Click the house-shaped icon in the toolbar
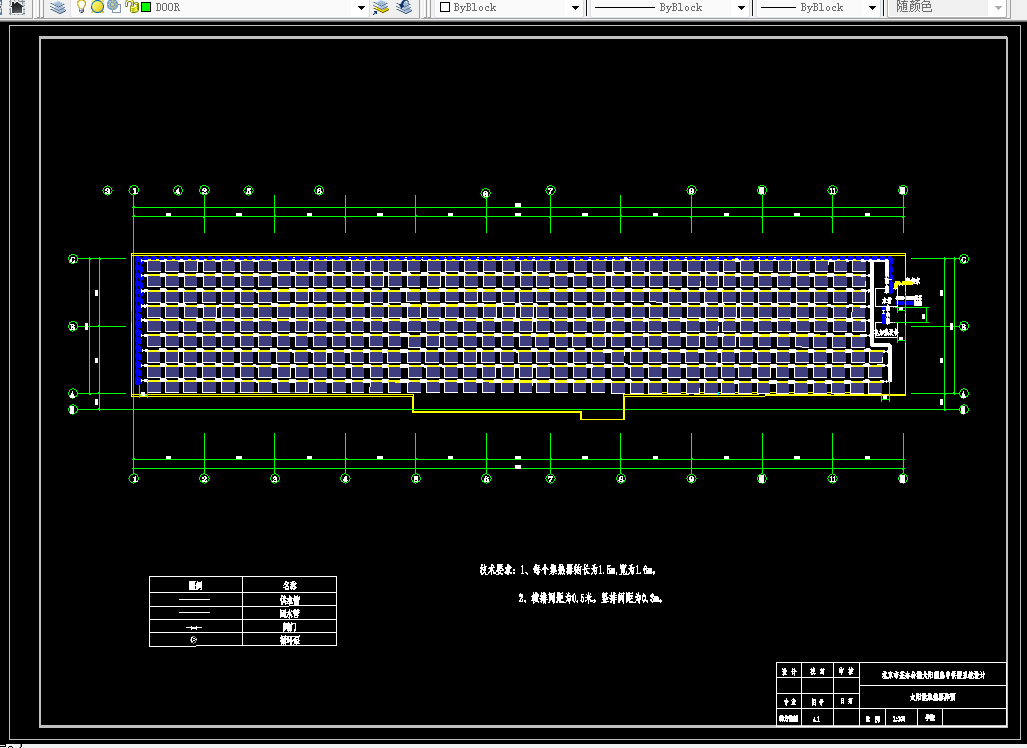The height and width of the screenshot is (748, 1027). click(x=16, y=7)
